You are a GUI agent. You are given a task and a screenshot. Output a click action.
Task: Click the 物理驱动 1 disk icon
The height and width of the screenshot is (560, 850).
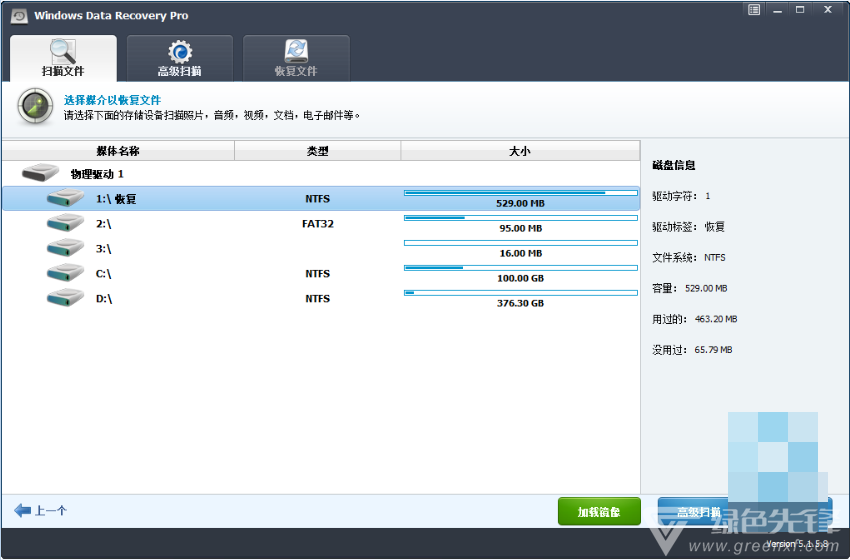[x=40, y=173]
